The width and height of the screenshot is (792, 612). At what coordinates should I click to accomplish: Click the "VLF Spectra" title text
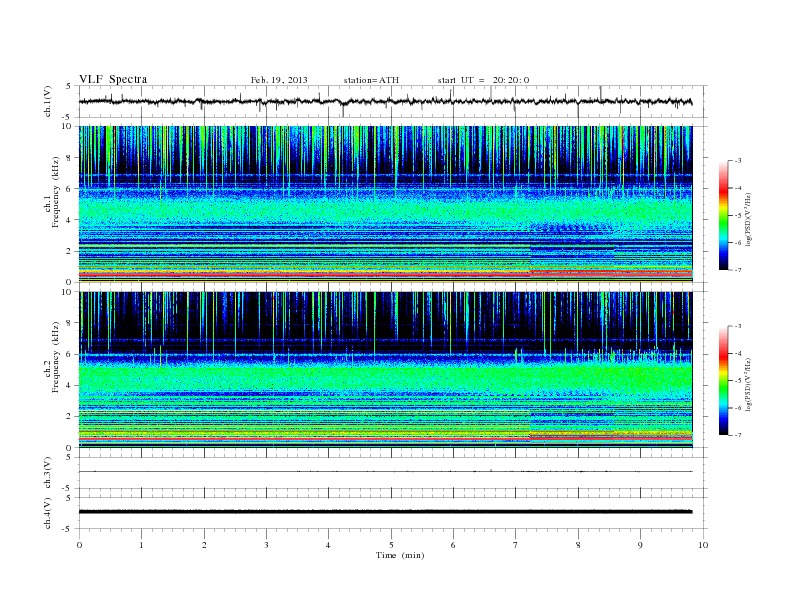(113, 79)
